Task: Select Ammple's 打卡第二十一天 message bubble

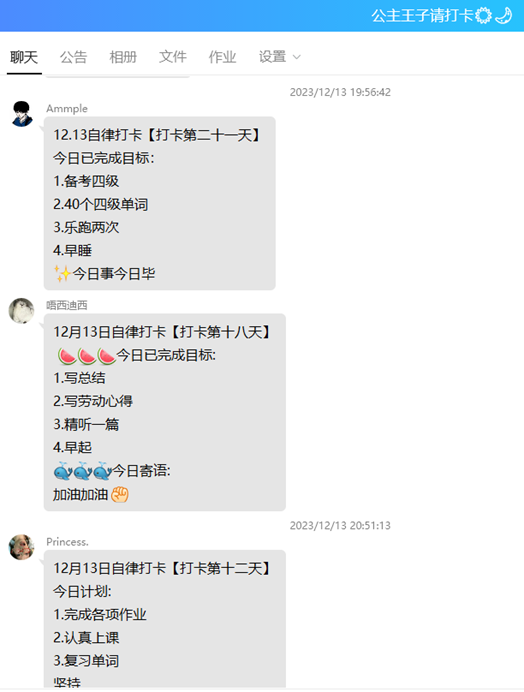Action: (160, 203)
